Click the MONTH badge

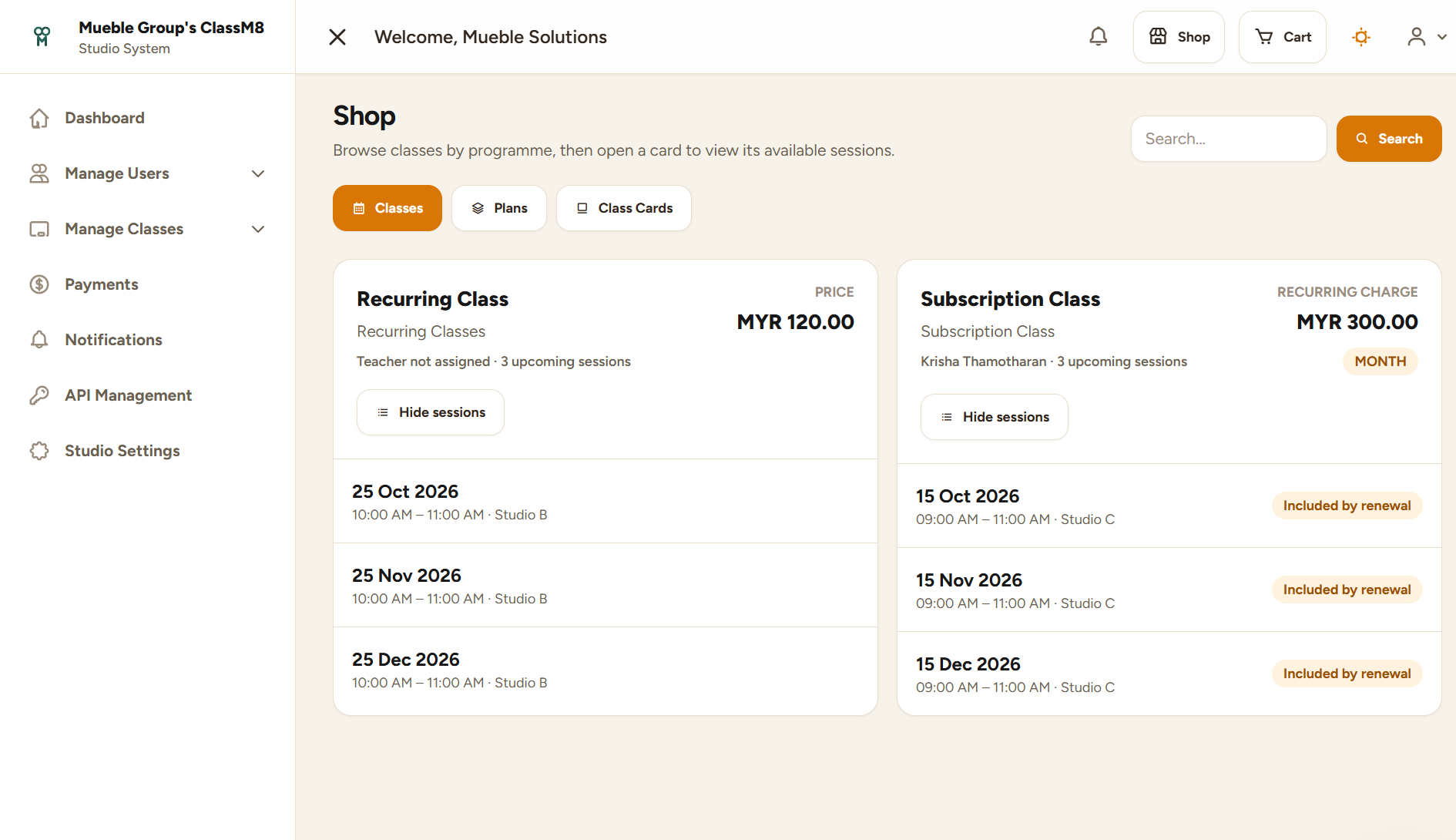[x=1381, y=361]
